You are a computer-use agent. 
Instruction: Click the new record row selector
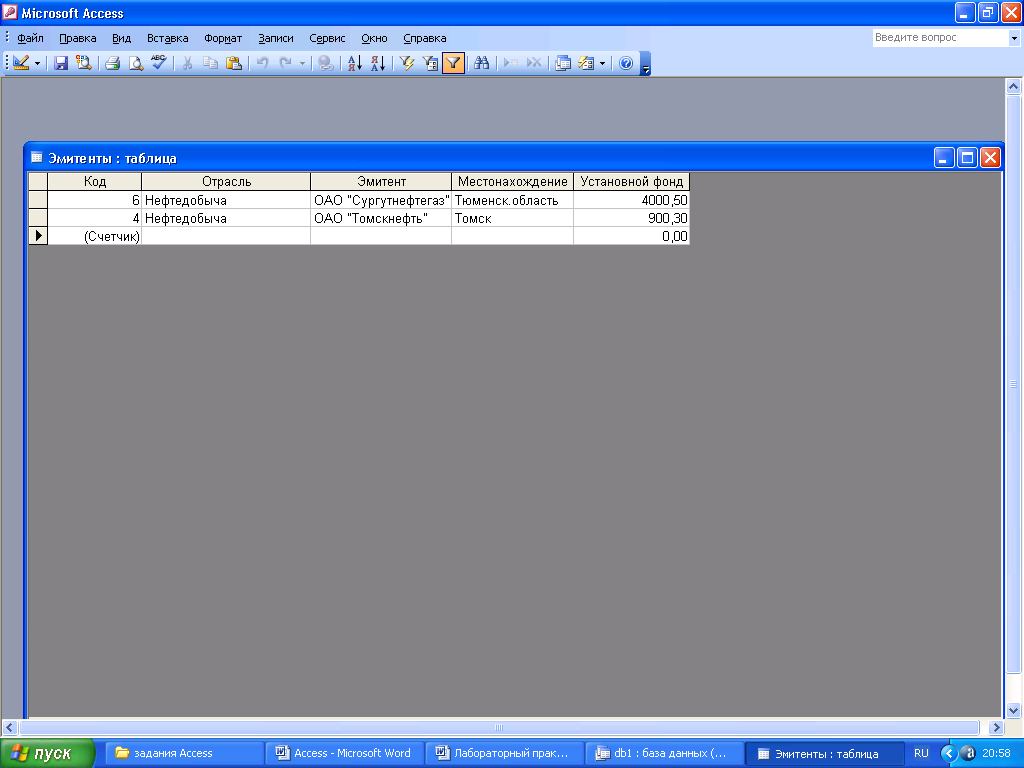38,236
